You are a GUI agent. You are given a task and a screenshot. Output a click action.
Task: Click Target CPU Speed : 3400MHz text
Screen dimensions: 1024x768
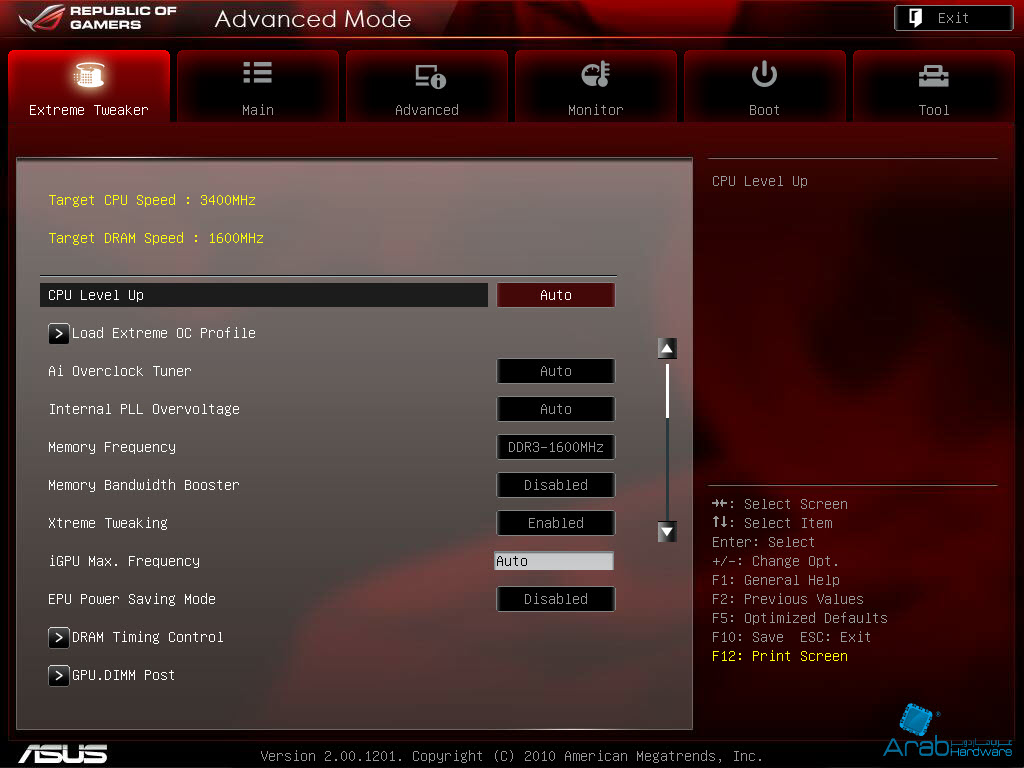click(152, 200)
